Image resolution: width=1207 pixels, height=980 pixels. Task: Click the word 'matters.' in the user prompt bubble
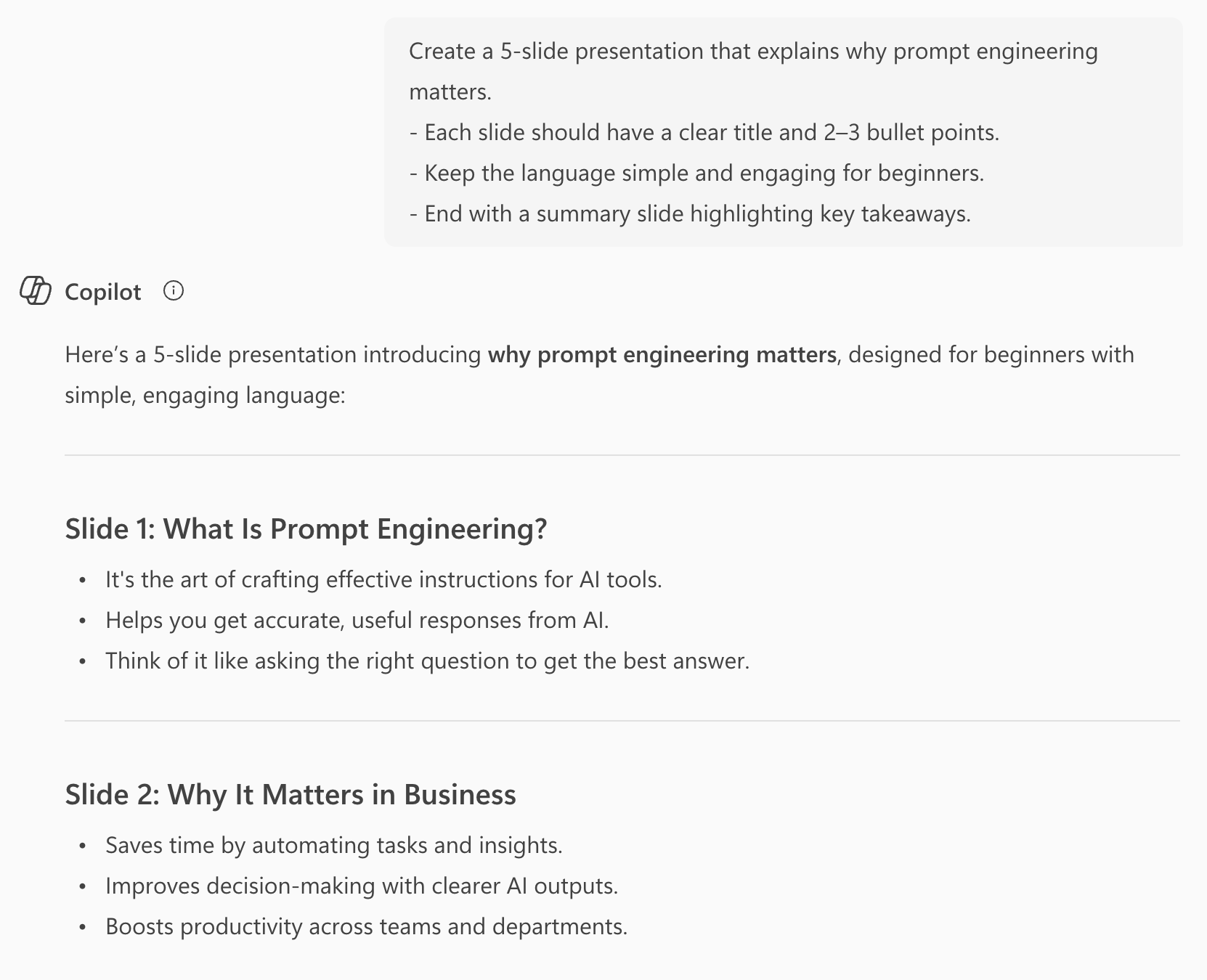pyautogui.click(x=450, y=92)
